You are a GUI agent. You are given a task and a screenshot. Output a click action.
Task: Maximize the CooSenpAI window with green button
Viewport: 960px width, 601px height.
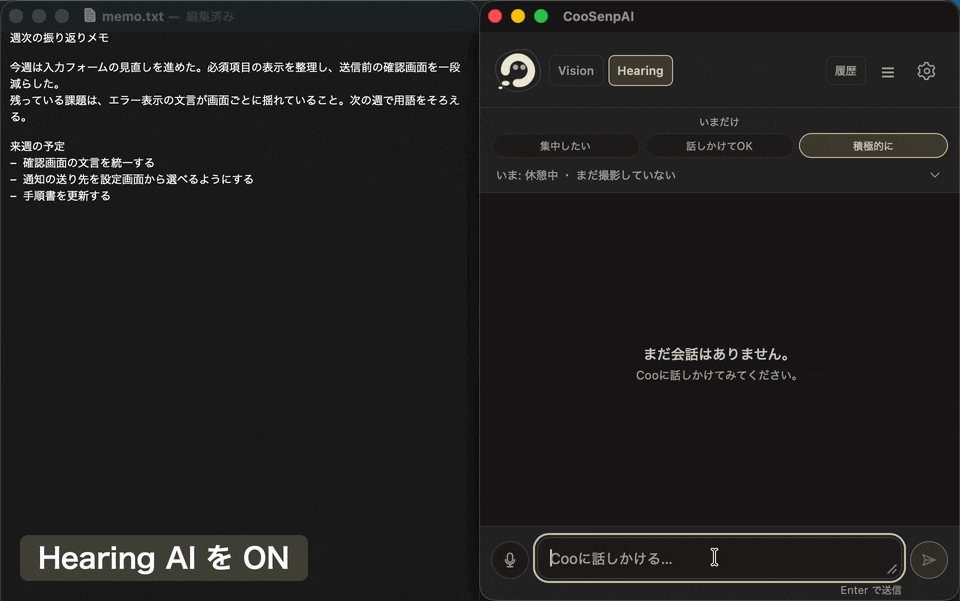541,16
